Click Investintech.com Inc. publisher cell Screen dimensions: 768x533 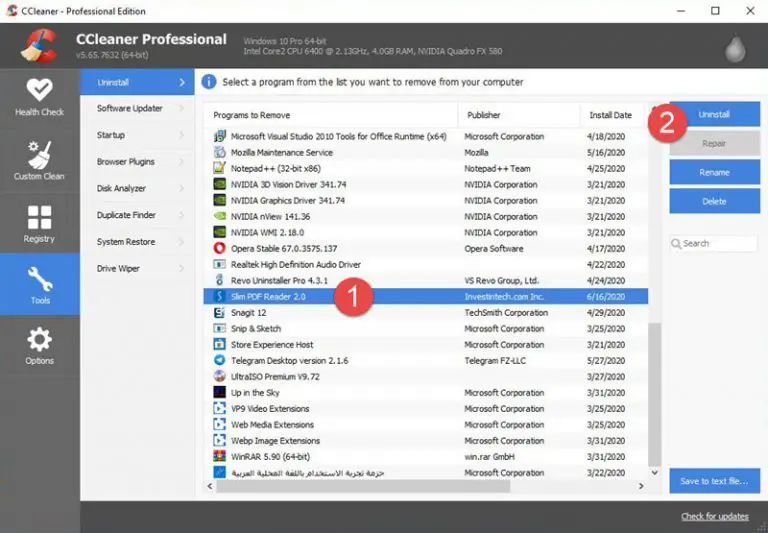point(504,296)
